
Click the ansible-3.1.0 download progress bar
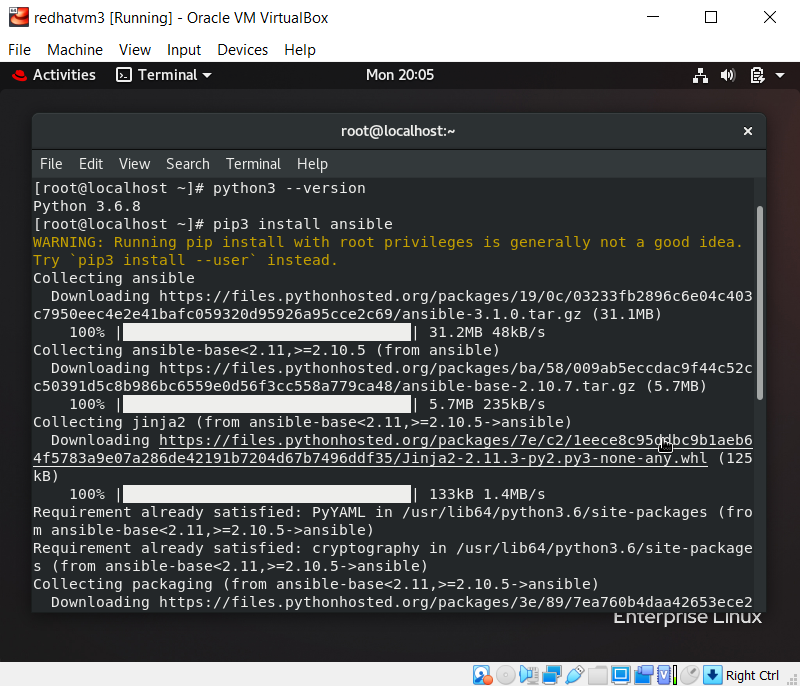267,332
